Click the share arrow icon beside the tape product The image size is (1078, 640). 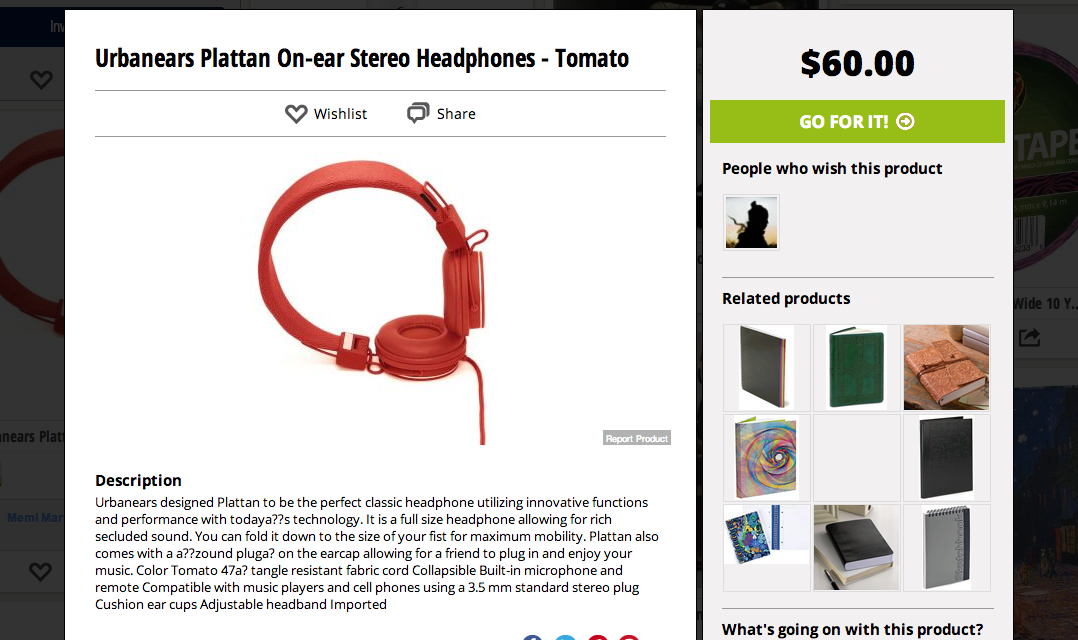coord(1029,337)
